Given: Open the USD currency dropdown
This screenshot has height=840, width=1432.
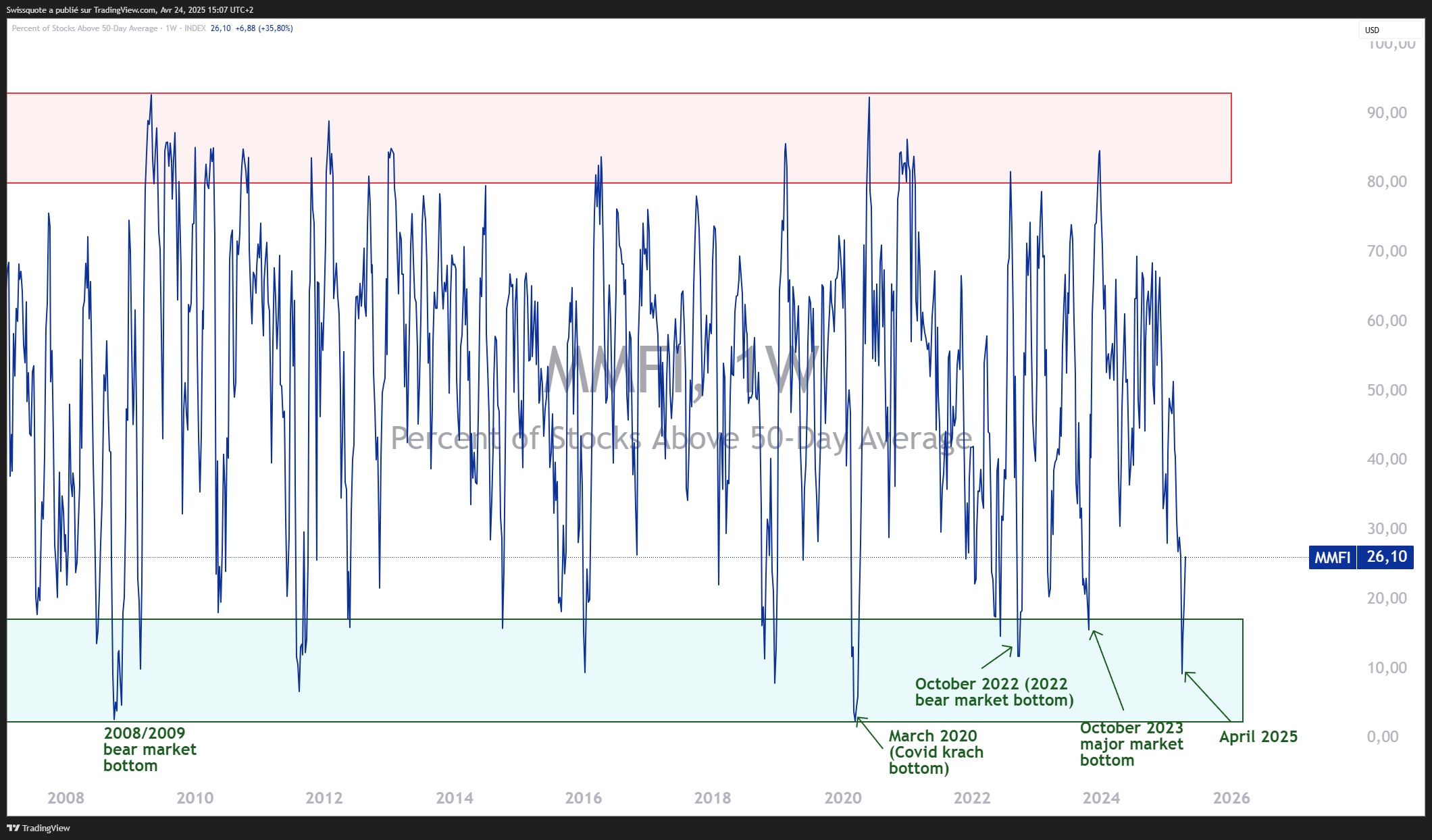Looking at the screenshot, I should pyautogui.click(x=1390, y=30).
